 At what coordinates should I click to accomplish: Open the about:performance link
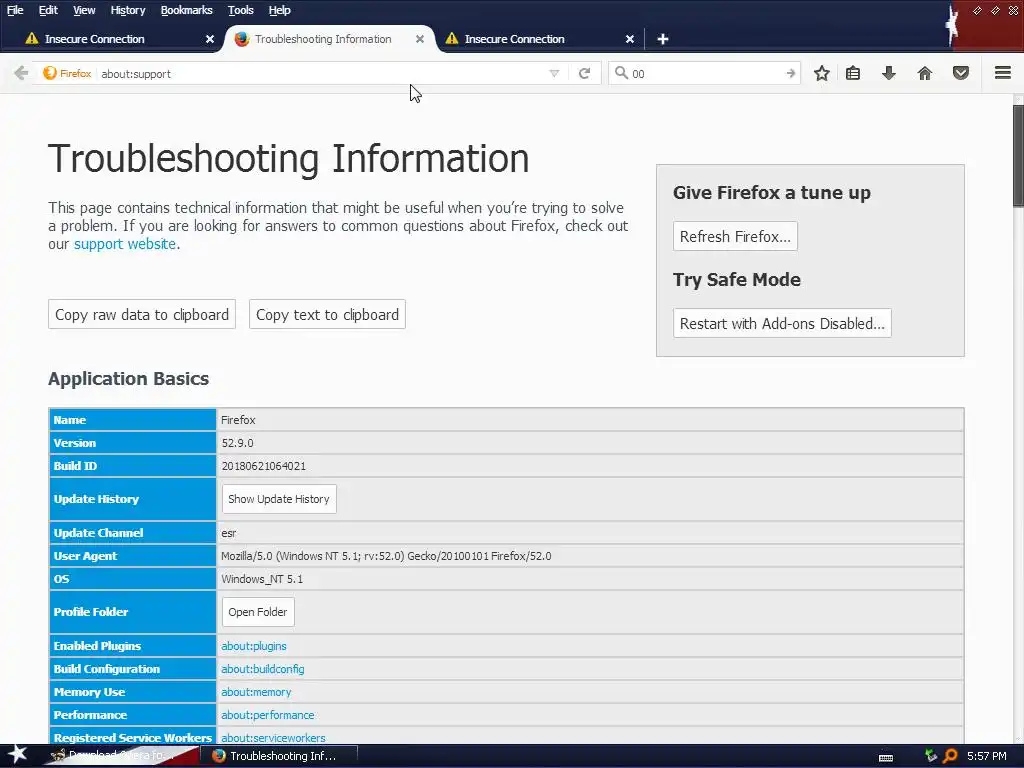(268, 715)
